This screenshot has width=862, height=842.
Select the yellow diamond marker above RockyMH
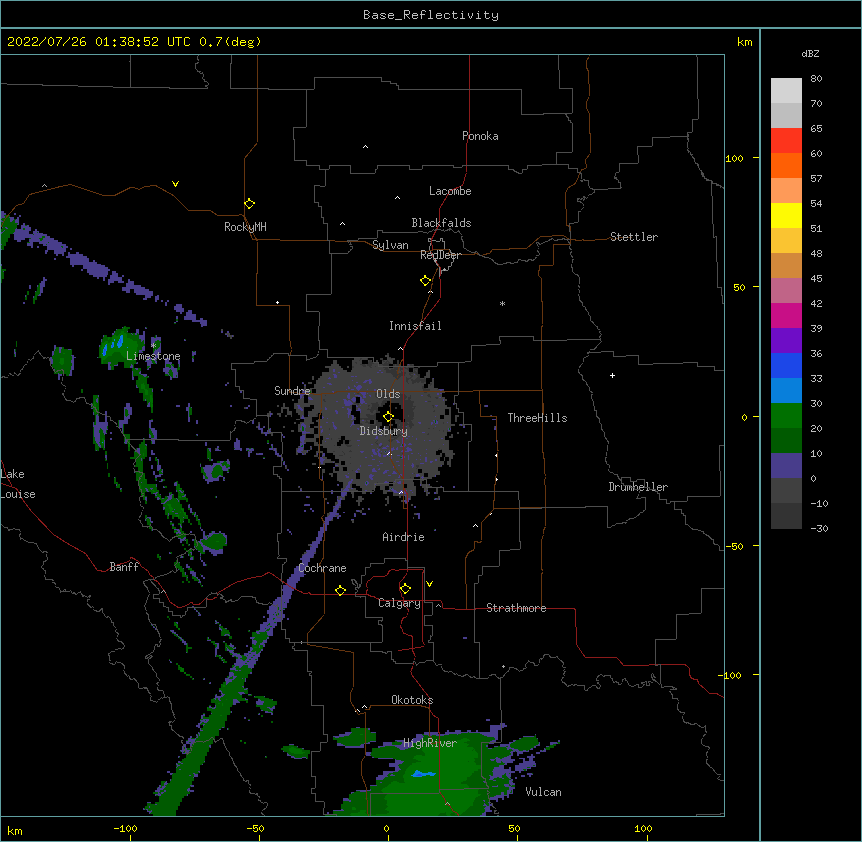[x=249, y=204]
